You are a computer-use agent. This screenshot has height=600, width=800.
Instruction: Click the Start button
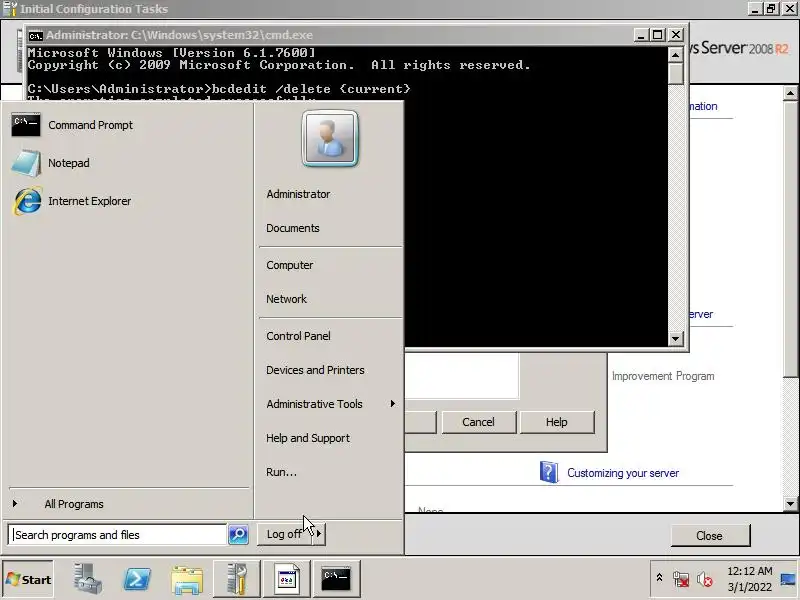pyautogui.click(x=29, y=579)
